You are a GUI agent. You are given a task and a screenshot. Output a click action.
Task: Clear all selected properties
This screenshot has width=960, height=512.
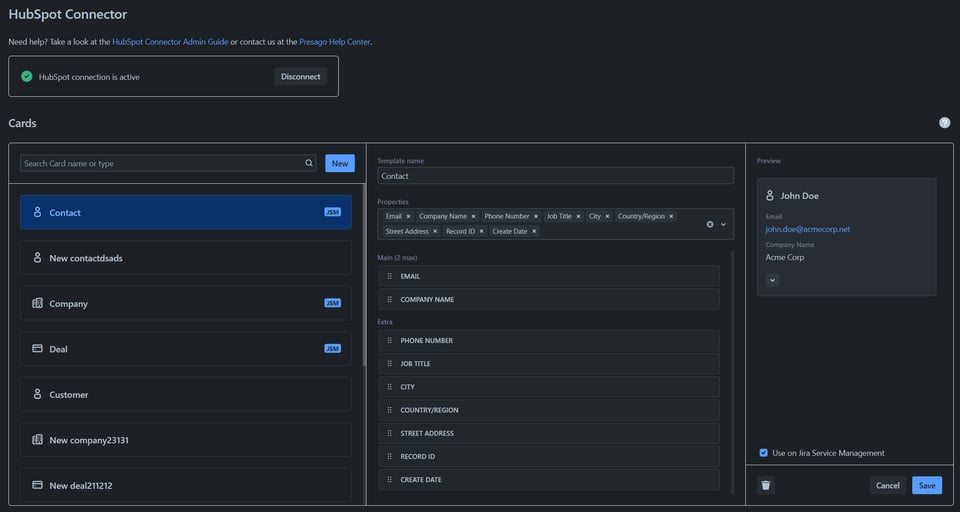click(x=710, y=224)
